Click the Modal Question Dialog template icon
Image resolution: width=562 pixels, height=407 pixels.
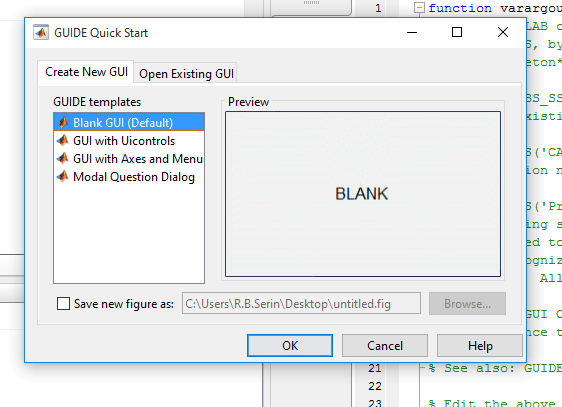[x=63, y=176]
